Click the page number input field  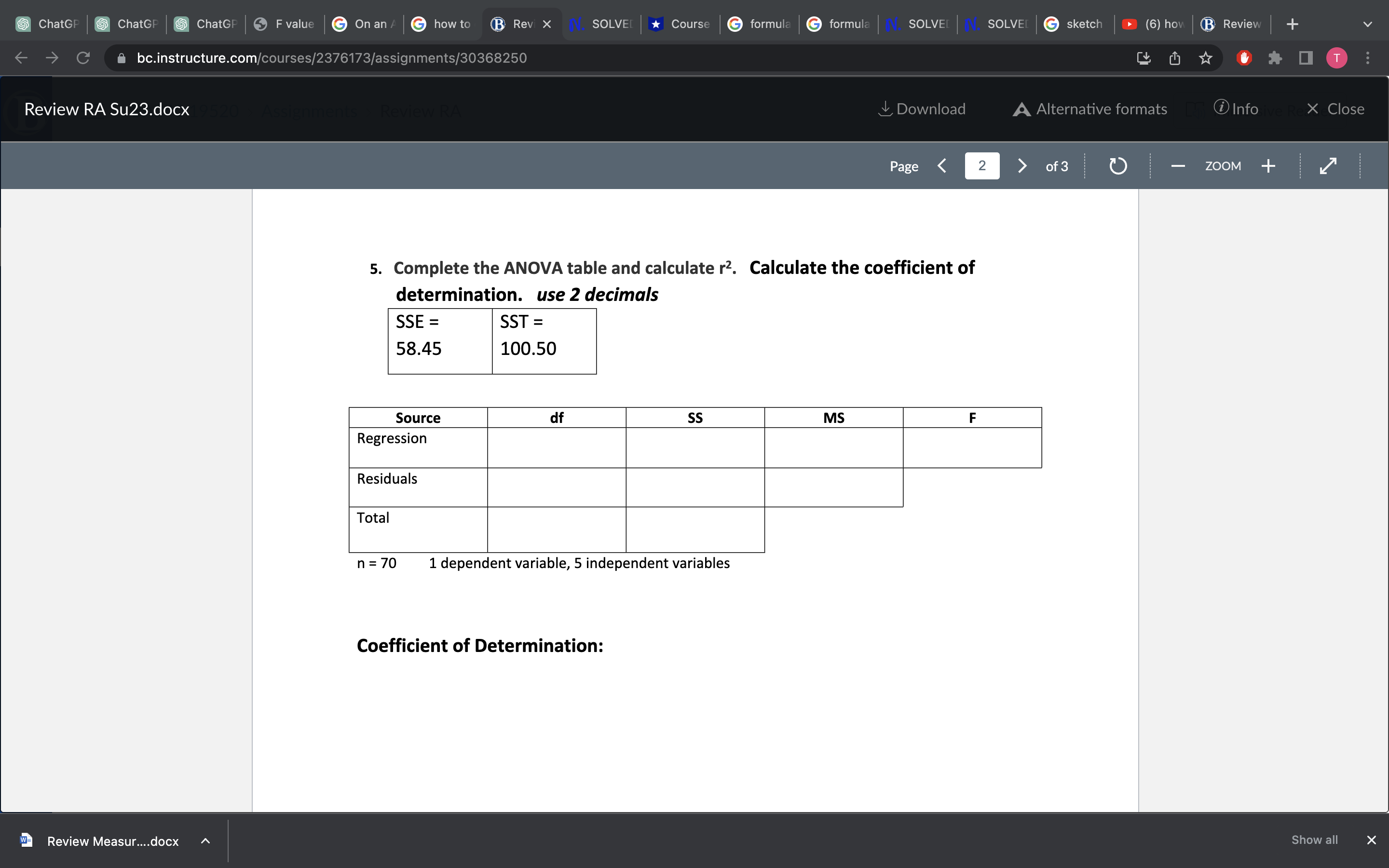click(981, 166)
